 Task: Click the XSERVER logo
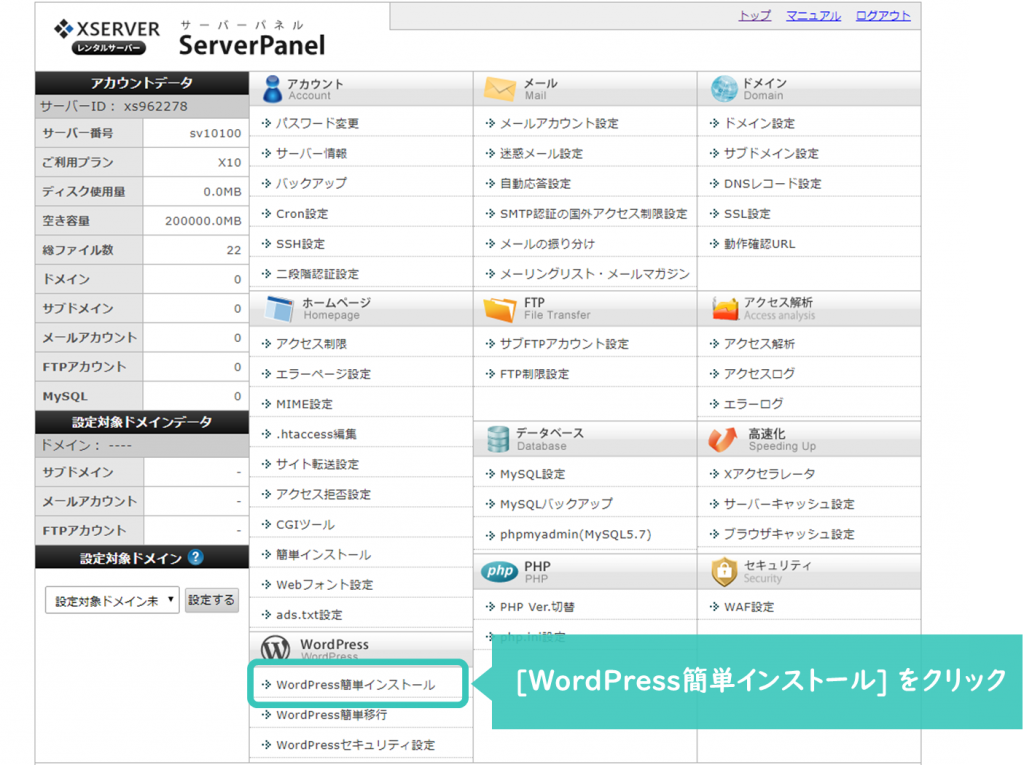107,37
